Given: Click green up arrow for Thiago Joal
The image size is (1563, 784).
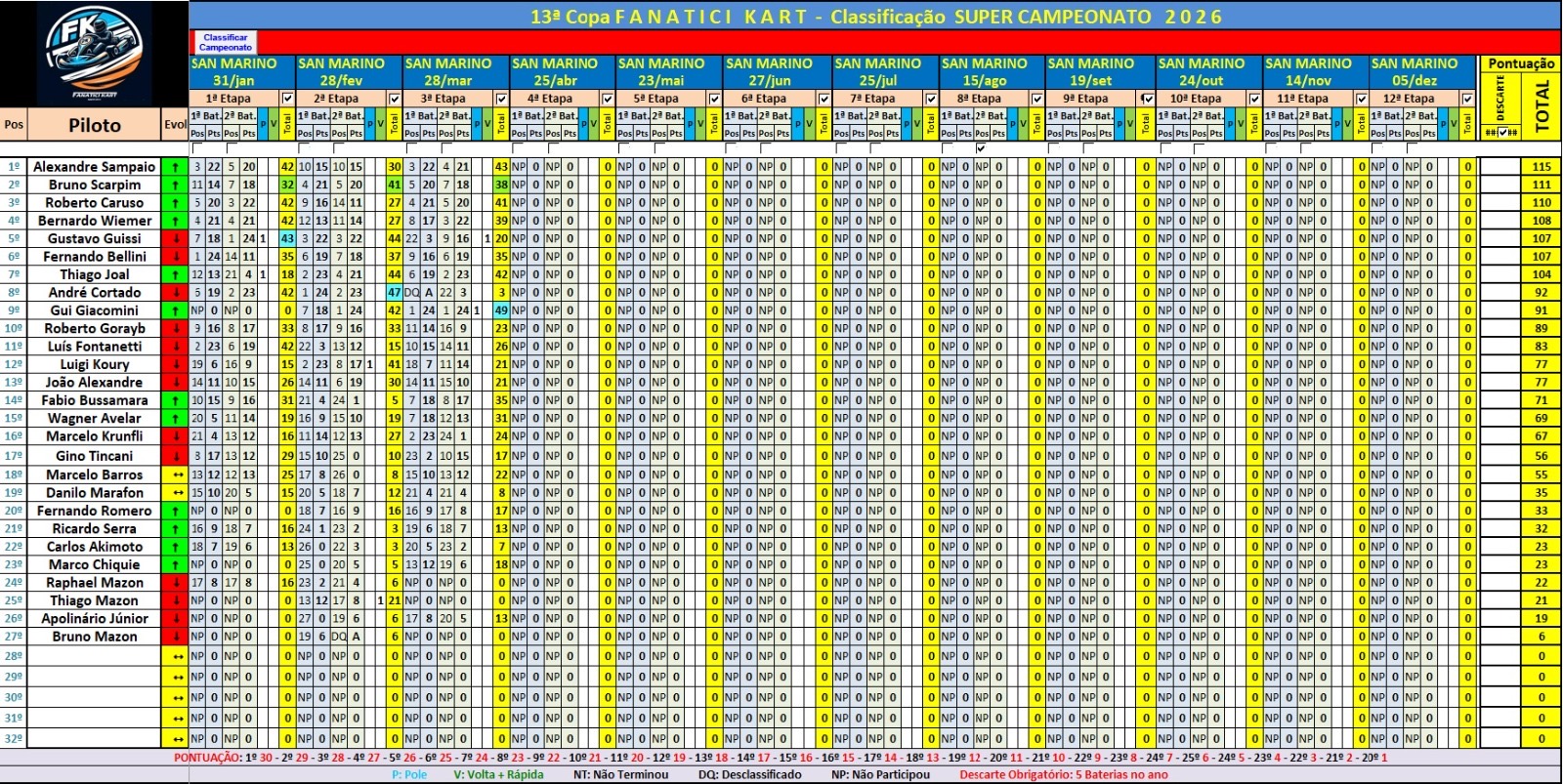Looking at the screenshot, I should 176,275.
